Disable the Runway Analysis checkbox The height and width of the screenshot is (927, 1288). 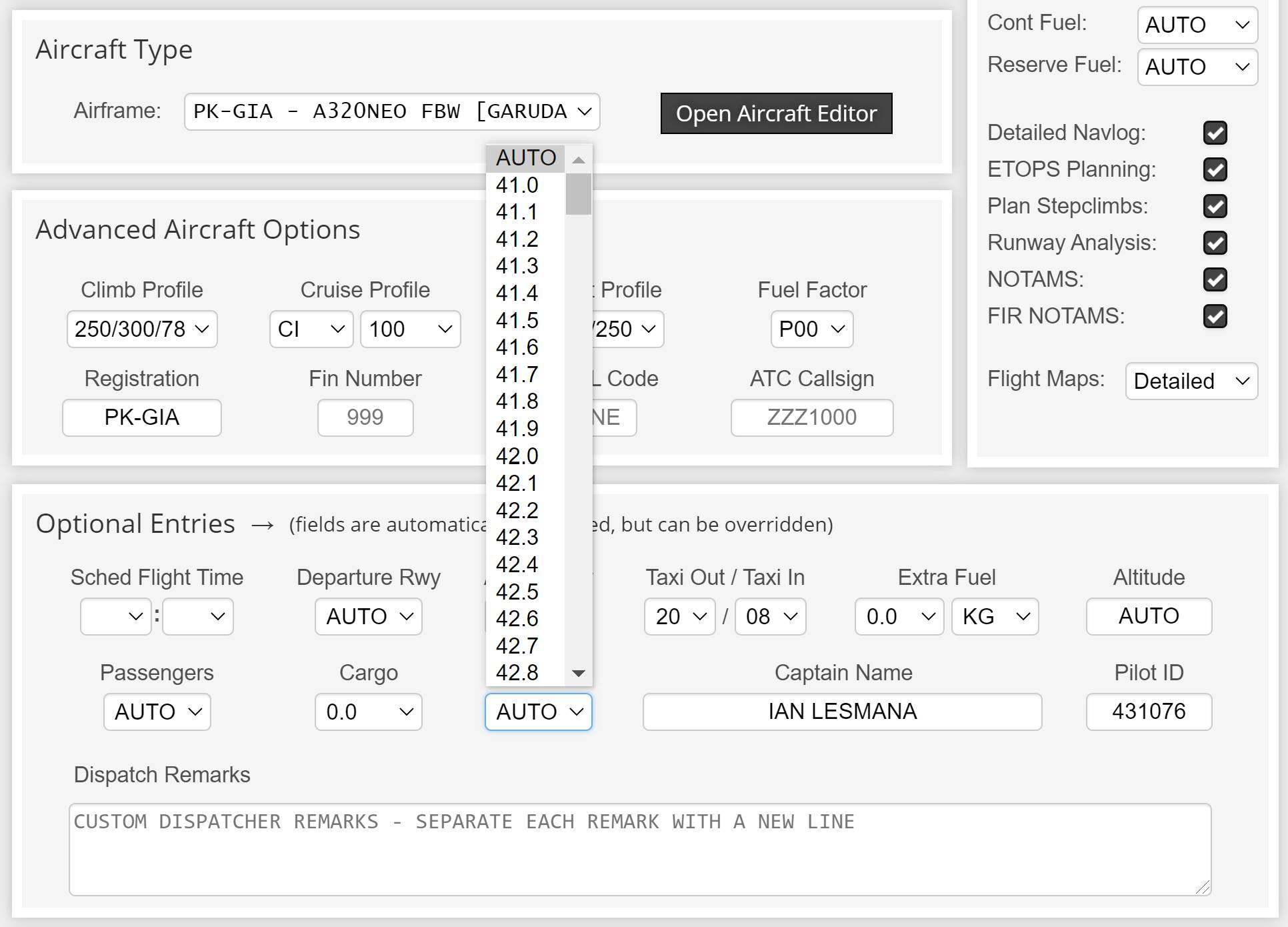point(1215,243)
